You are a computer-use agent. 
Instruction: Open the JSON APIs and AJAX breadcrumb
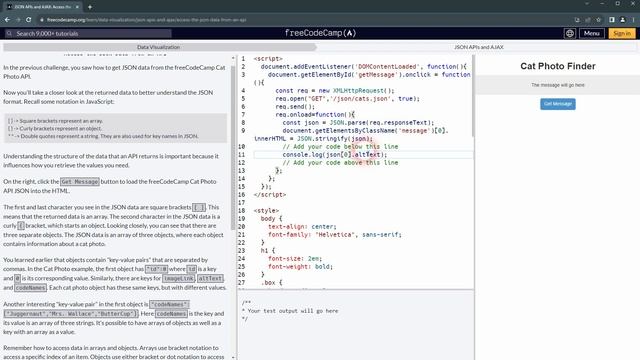[478, 47]
